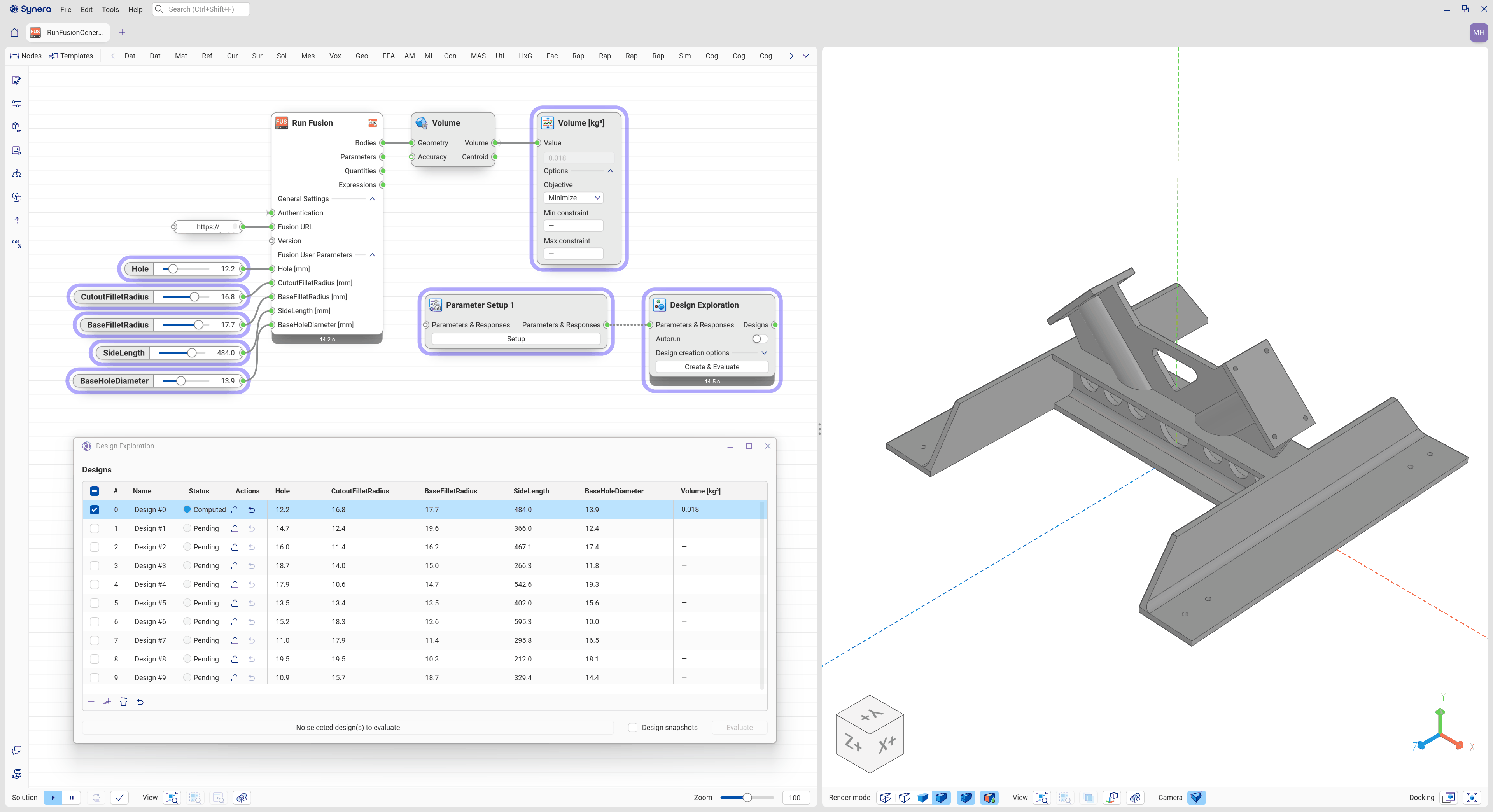The image size is (1493, 812).
Task: Collapse the General Settings section
Action: pos(372,199)
